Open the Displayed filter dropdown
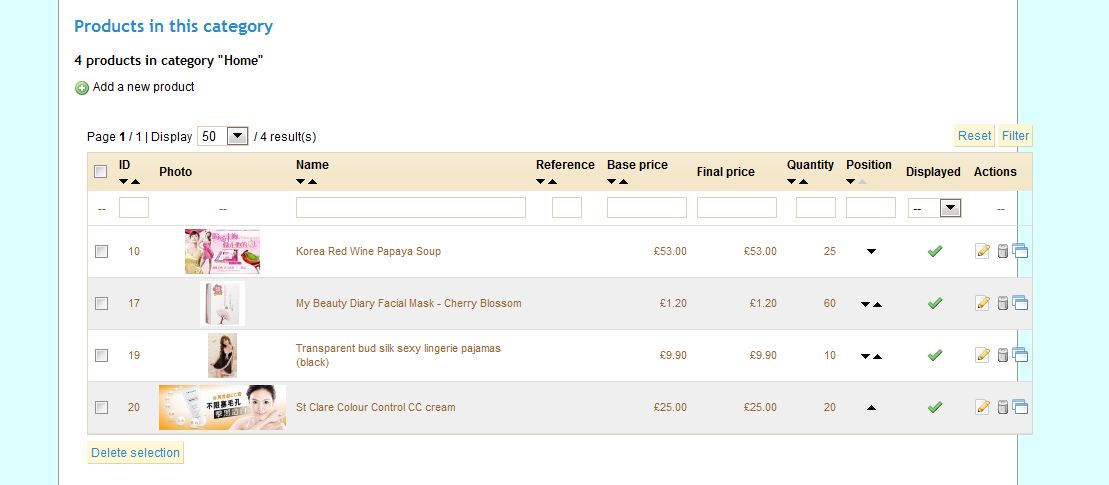The image size is (1109, 485). (x=934, y=208)
